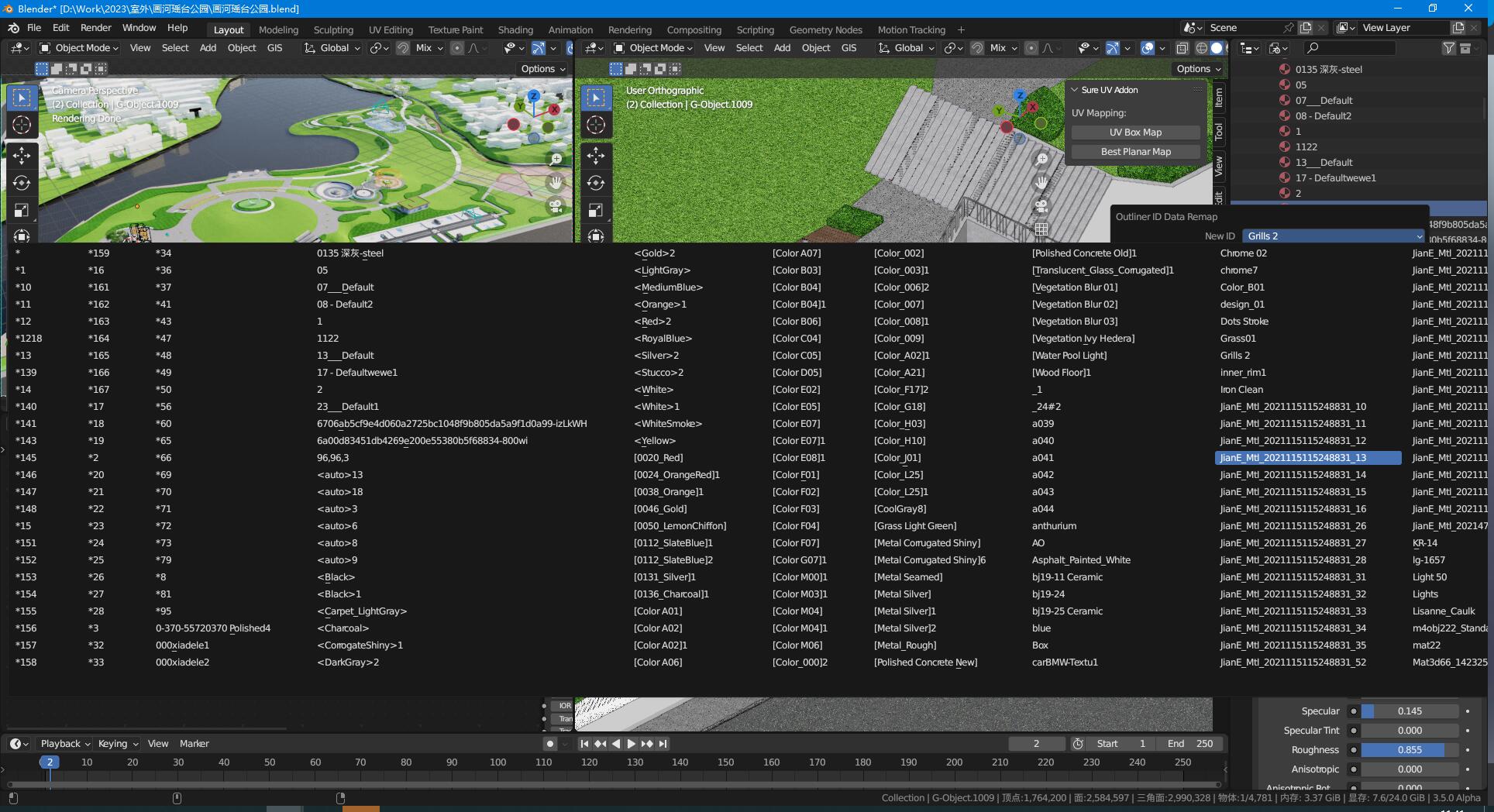Open the outliner filter funnel icon
The height and width of the screenshot is (812, 1494).
[x=1448, y=48]
